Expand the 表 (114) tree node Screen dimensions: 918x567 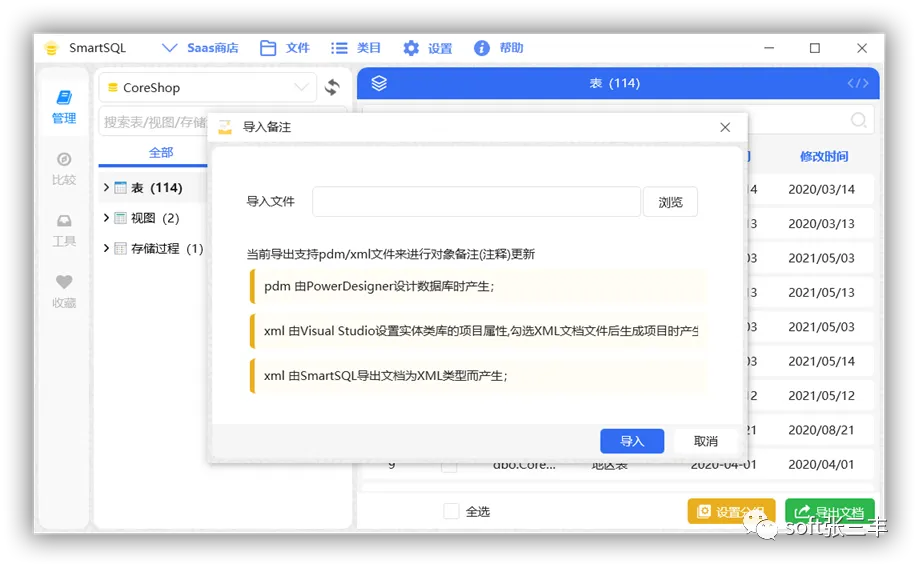click(106, 187)
